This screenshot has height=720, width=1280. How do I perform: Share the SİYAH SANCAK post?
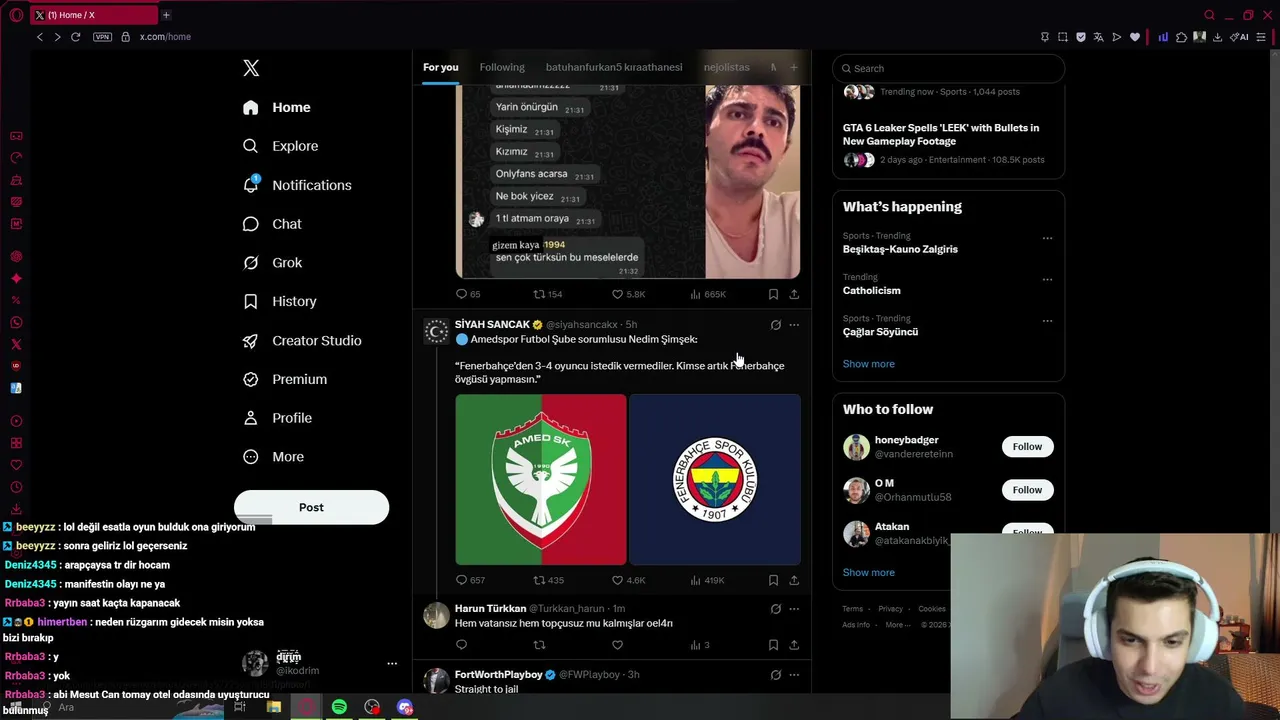(794, 580)
